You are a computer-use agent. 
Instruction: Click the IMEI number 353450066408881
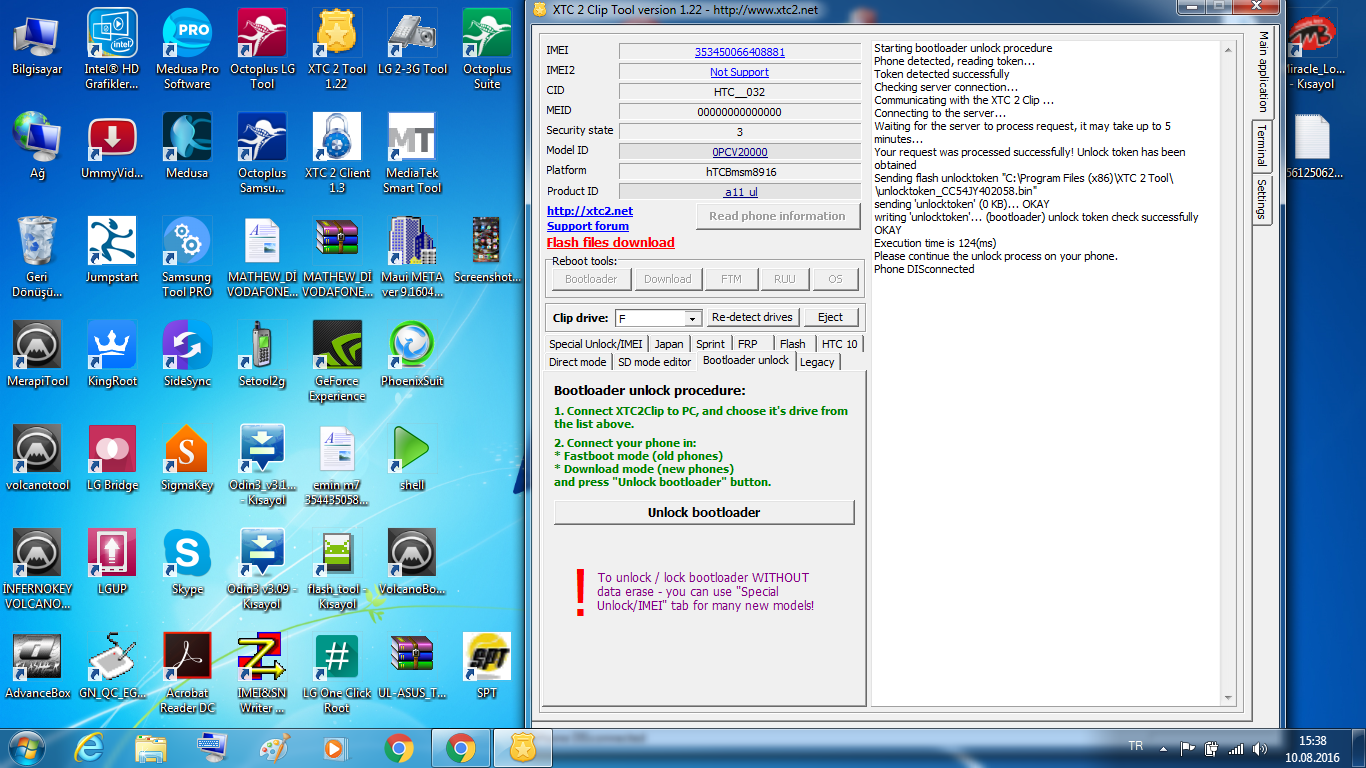pyautogui.click(x=740, y=52)
